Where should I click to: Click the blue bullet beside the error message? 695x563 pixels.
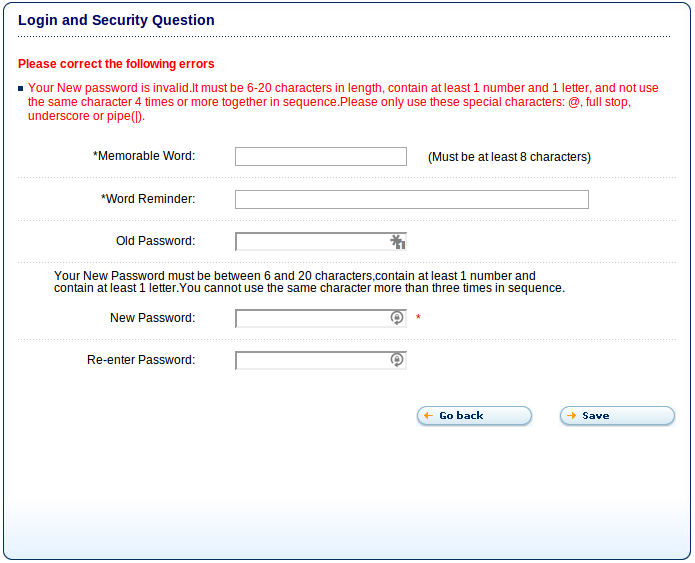[x=20, y=89]
